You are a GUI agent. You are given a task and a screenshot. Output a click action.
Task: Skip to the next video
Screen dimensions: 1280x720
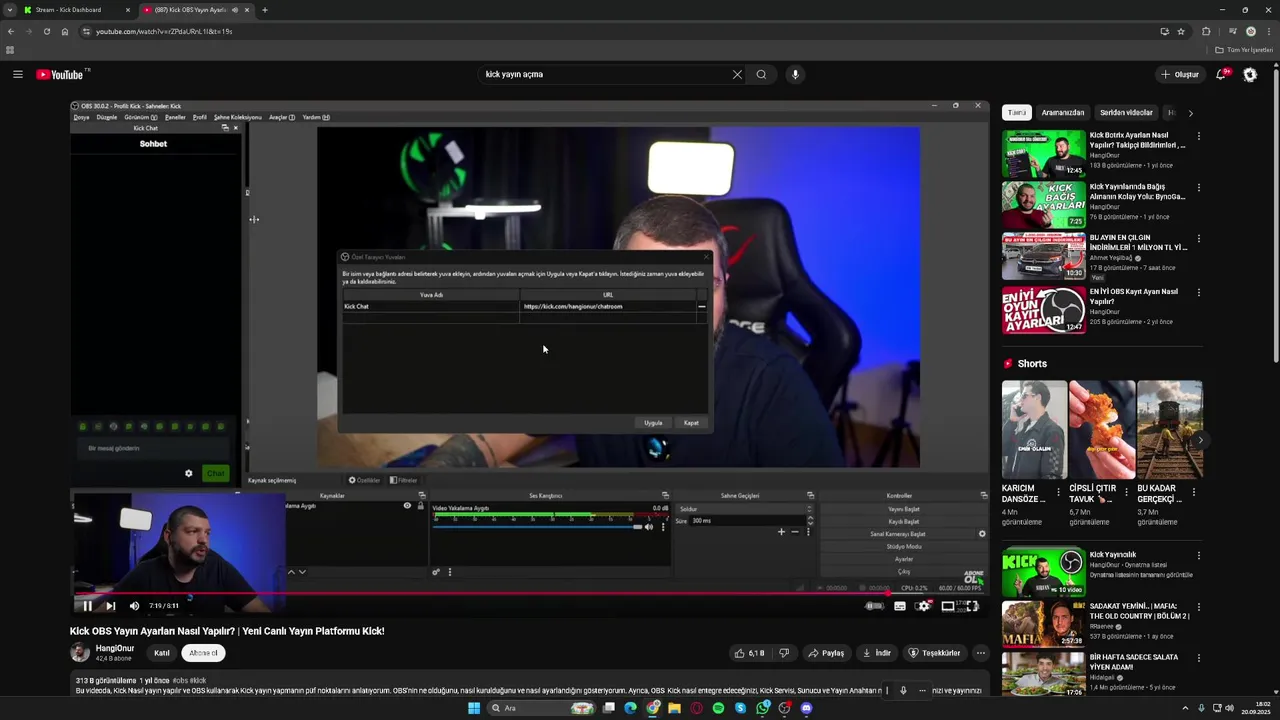(110, 605)
